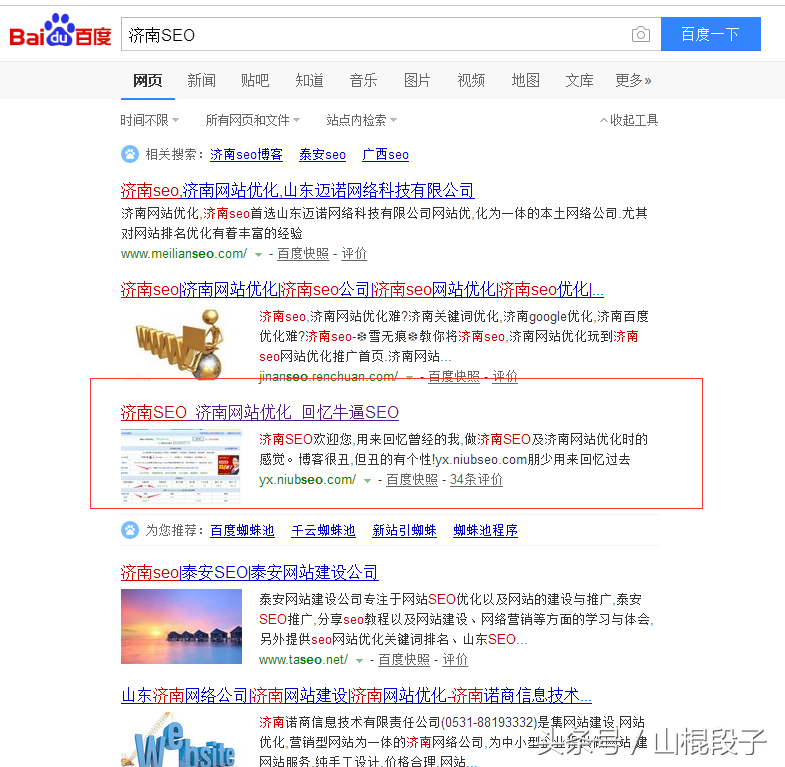Open the 34条评价 reviews link
Screen dimensions: 785x767
pos(476,480)
